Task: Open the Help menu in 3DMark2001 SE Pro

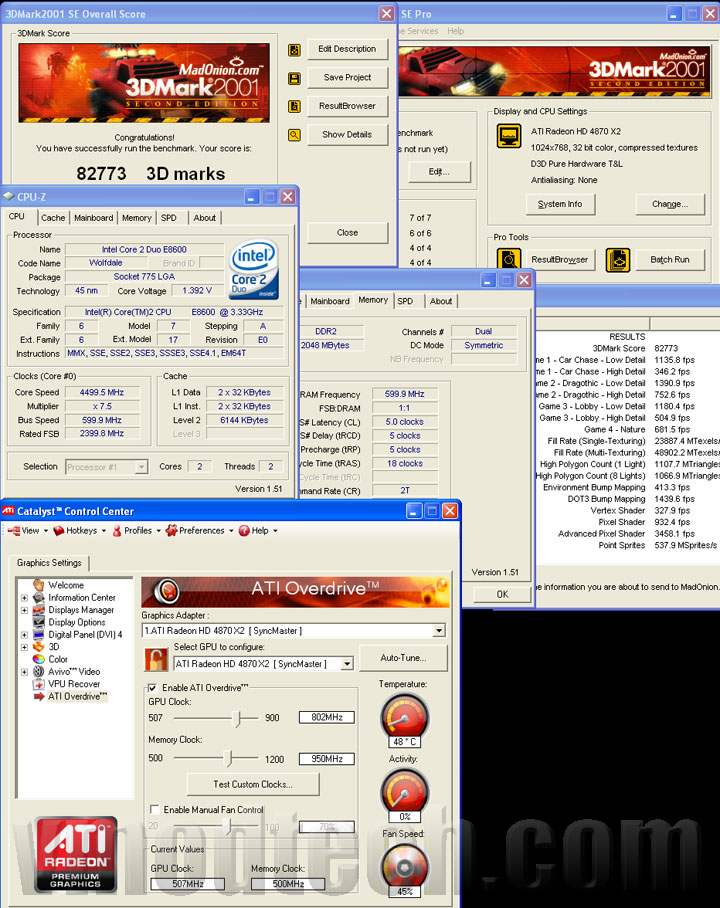Action: pyautogui.click(x=455, y=31)
